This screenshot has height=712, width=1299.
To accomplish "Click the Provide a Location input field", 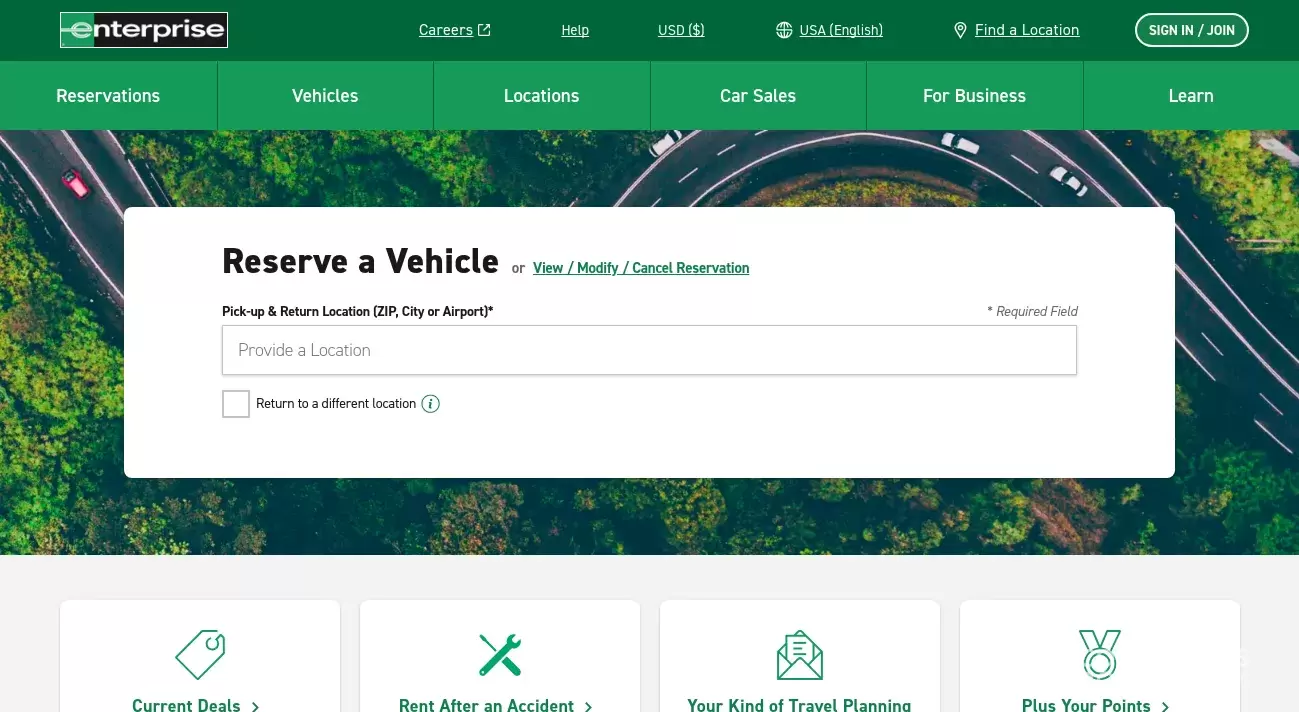I will point(649,350).
